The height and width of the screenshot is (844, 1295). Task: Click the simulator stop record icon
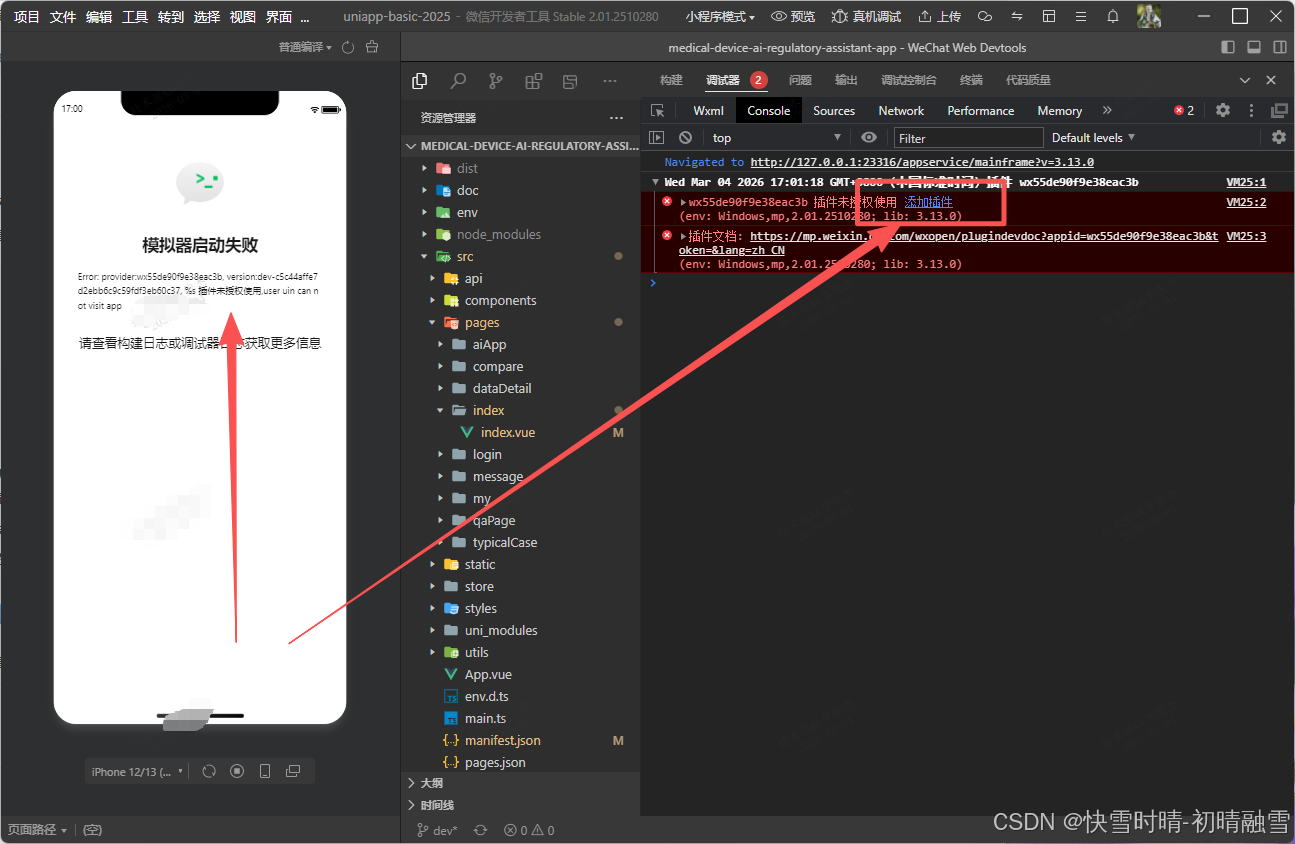237,771
